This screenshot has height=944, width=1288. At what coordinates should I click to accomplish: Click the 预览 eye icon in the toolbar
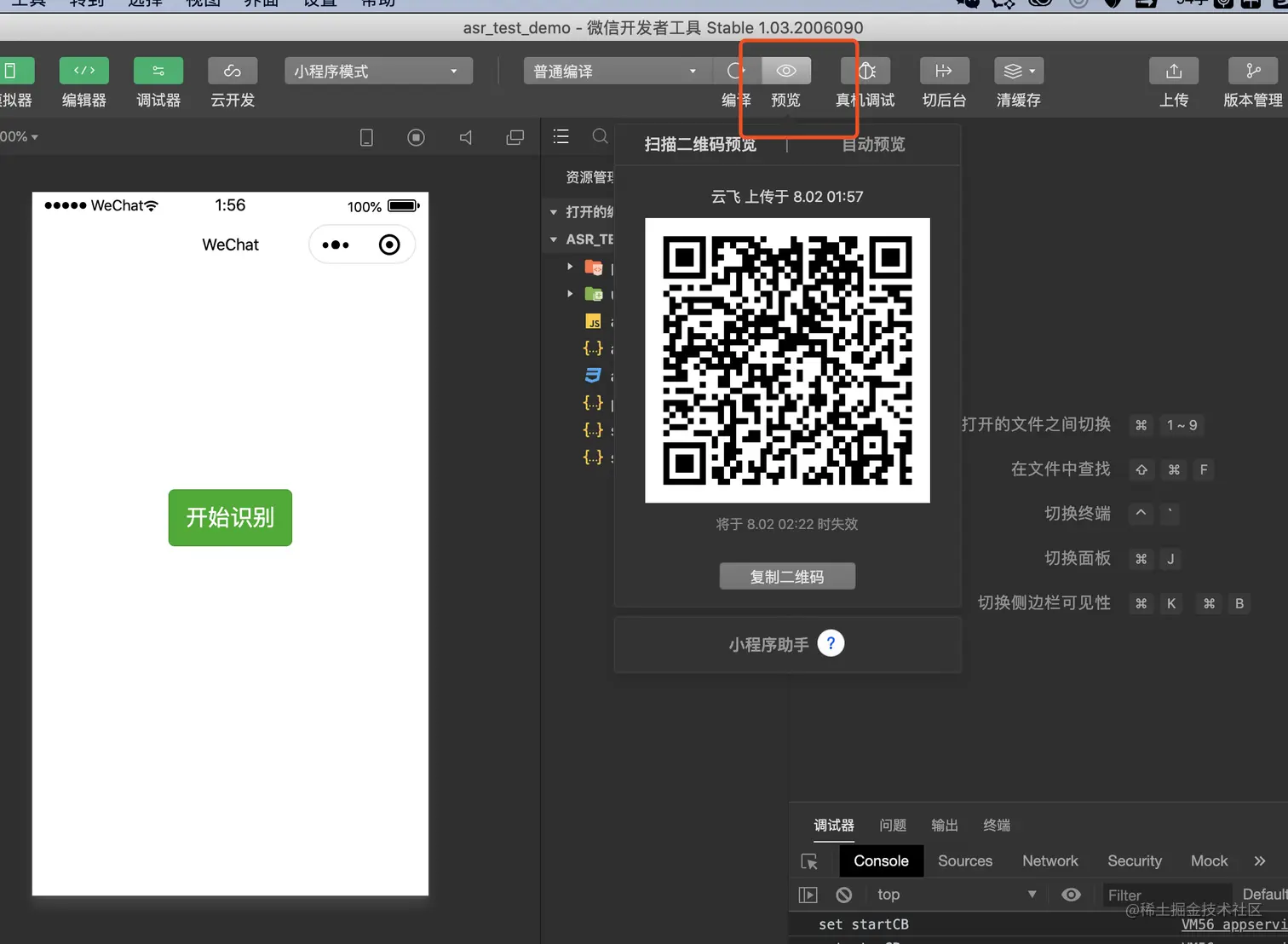(x=786, y=71)
